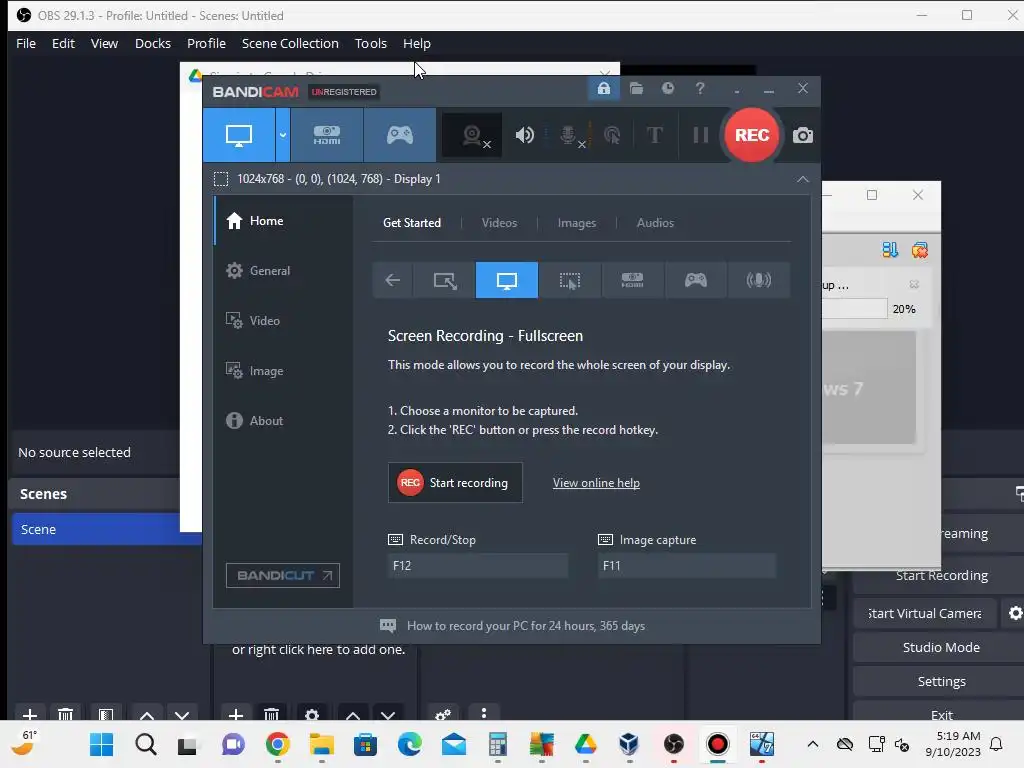Open the Home section in Bandicam sidebar
Viewport: 1024px width, 768px height.
click(x=283, y=221)
